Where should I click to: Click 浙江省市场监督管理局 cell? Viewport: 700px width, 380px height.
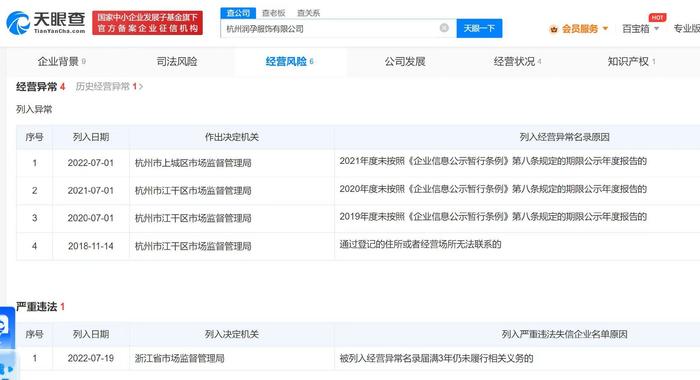(x=179, y=358)
